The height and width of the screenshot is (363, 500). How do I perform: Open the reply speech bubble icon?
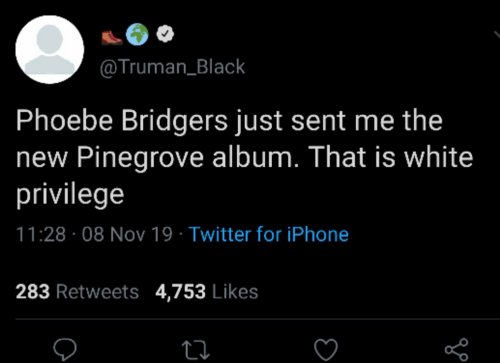(x=66, y=350)
